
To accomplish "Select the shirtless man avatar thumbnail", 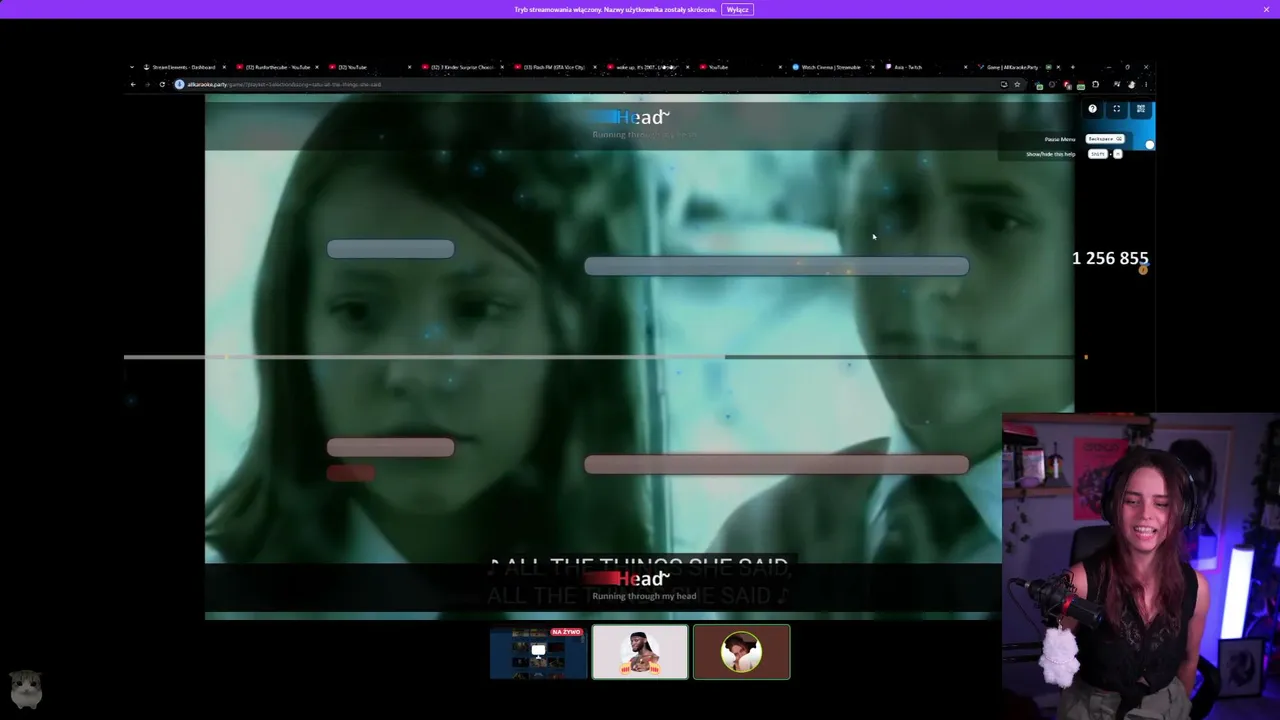I will pos(640,652).
